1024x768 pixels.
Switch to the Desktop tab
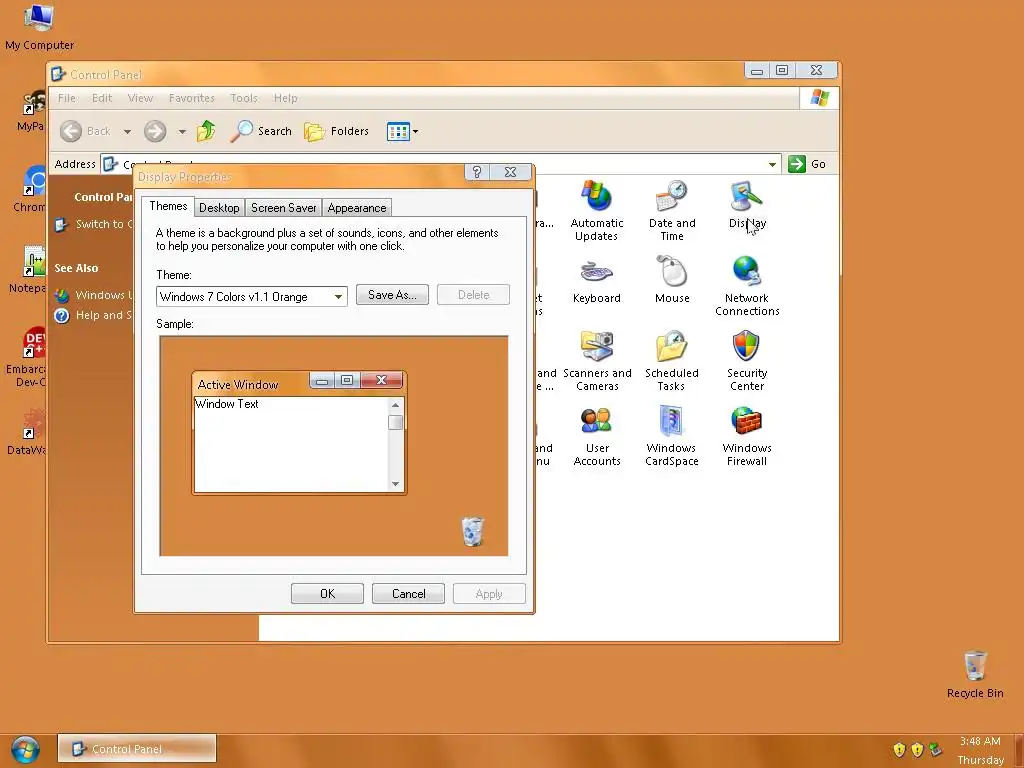[x=219, y=208]
